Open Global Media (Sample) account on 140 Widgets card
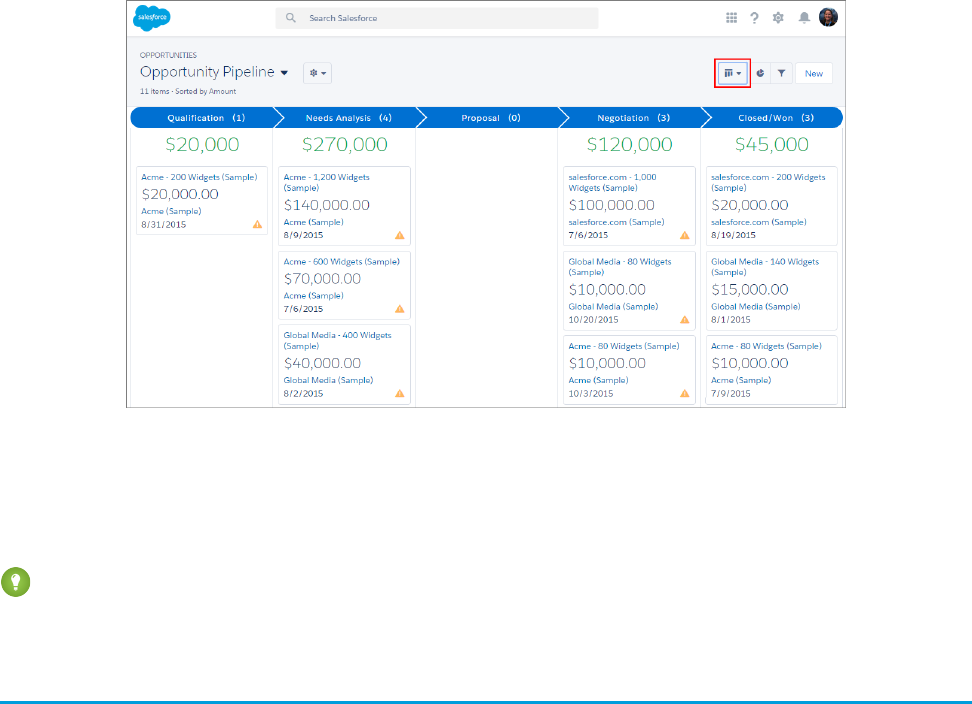972x704 pixels. coord(756,307)
